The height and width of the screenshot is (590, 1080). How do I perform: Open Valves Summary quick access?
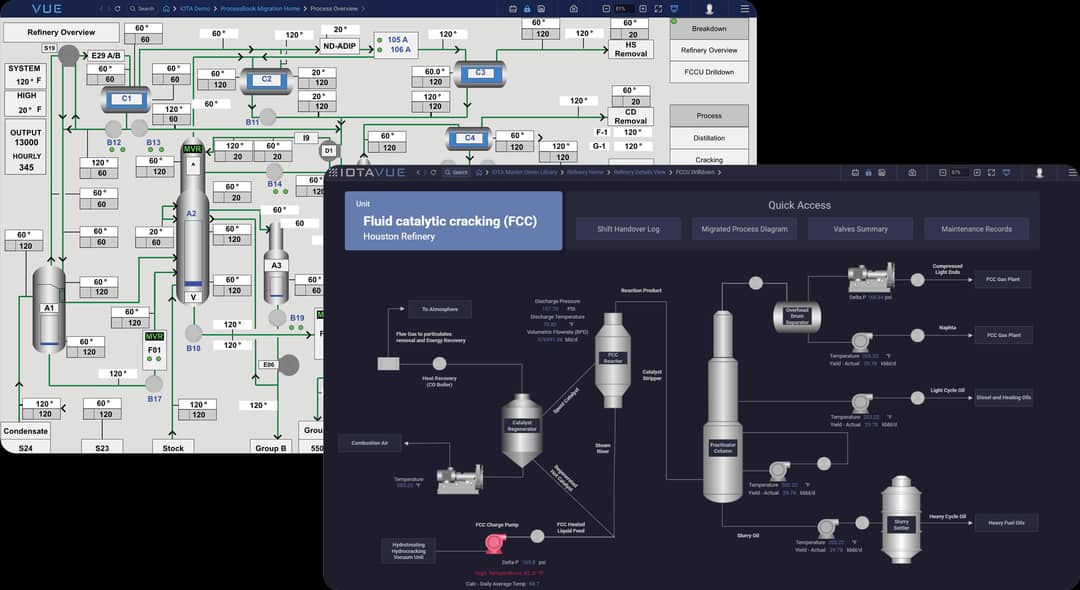[860, 229]
